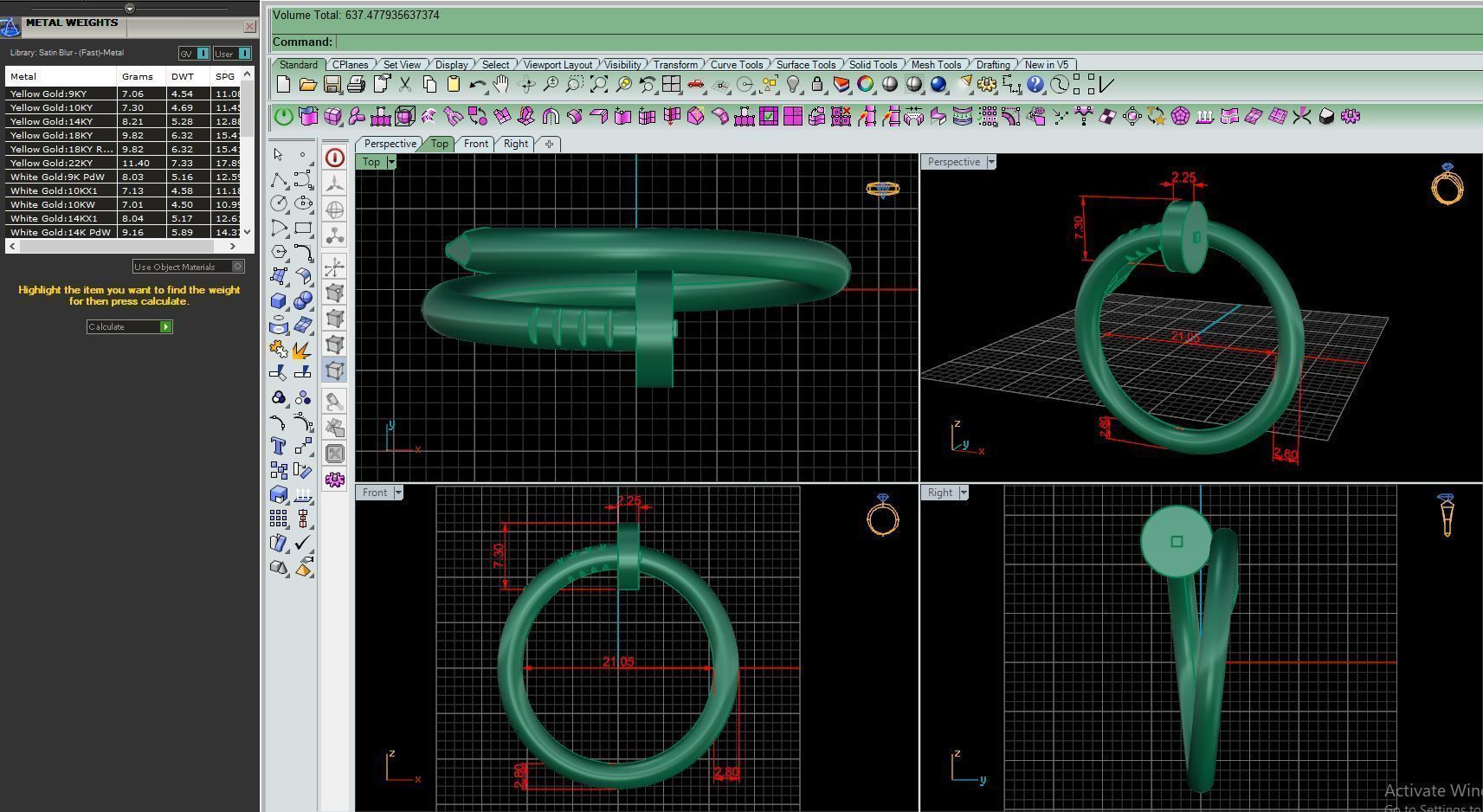This screenshot has width=1483, height=812.
Task: Open the Curve Tools toolbar tab
Action: (736, 65)
